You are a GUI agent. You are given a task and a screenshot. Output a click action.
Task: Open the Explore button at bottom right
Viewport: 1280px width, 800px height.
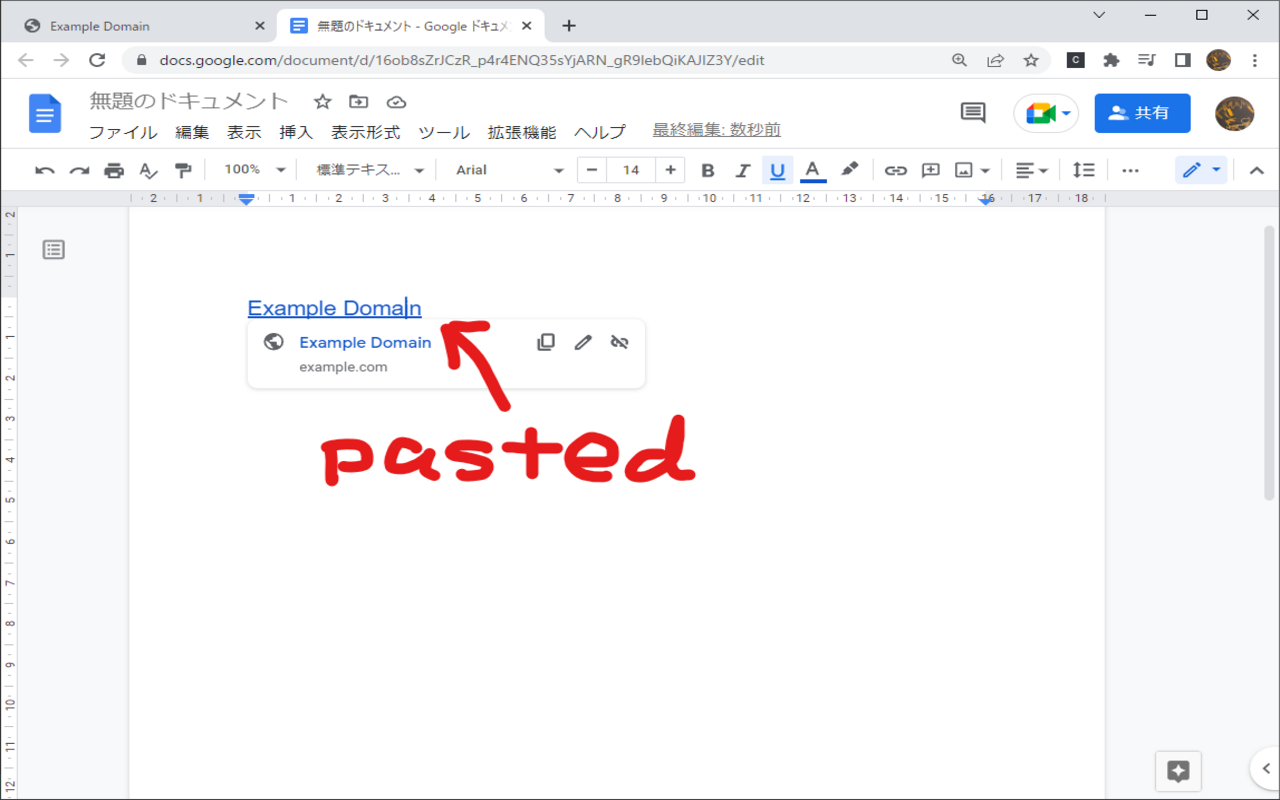click(1178, 771)
